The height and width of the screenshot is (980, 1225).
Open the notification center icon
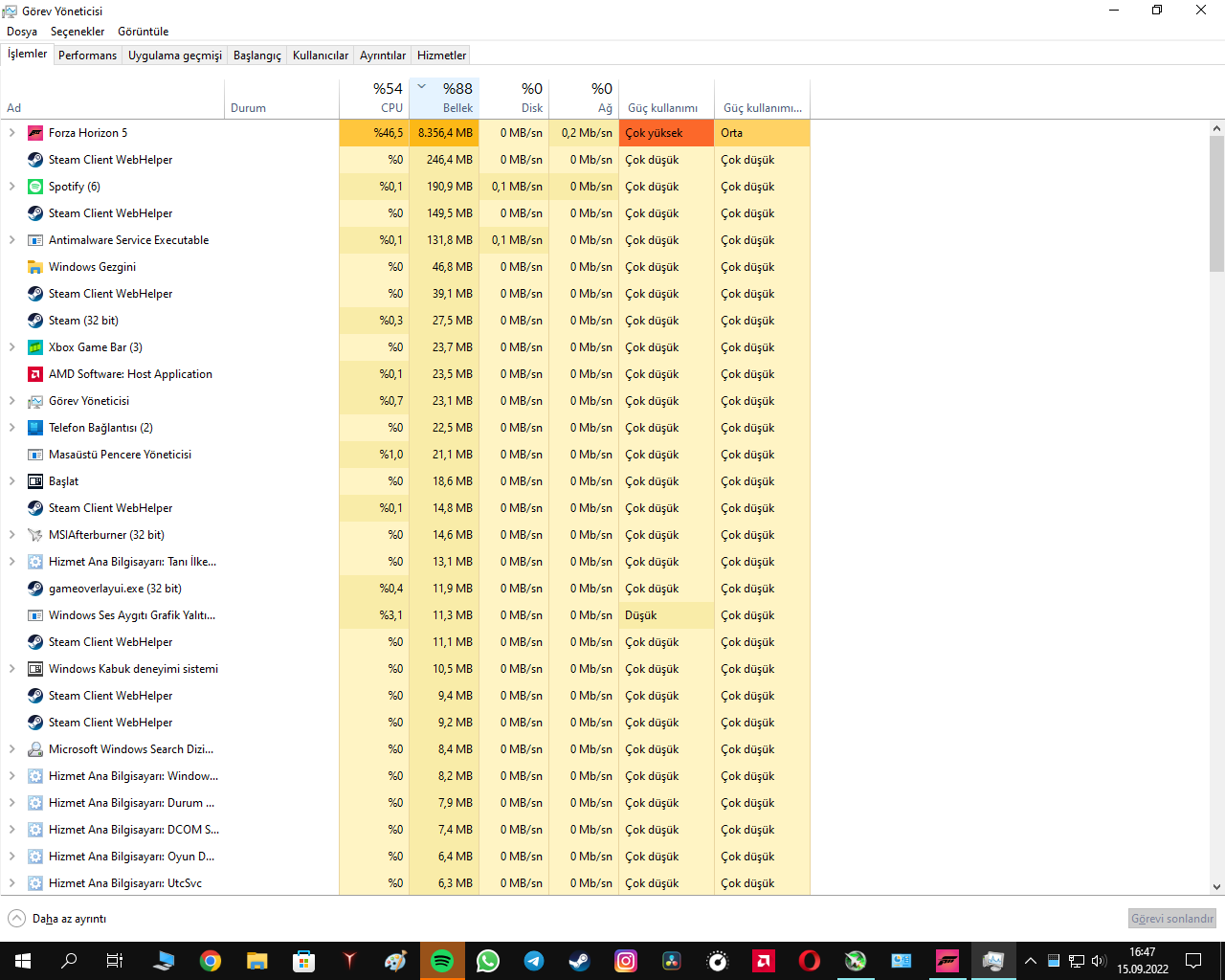1193,961
